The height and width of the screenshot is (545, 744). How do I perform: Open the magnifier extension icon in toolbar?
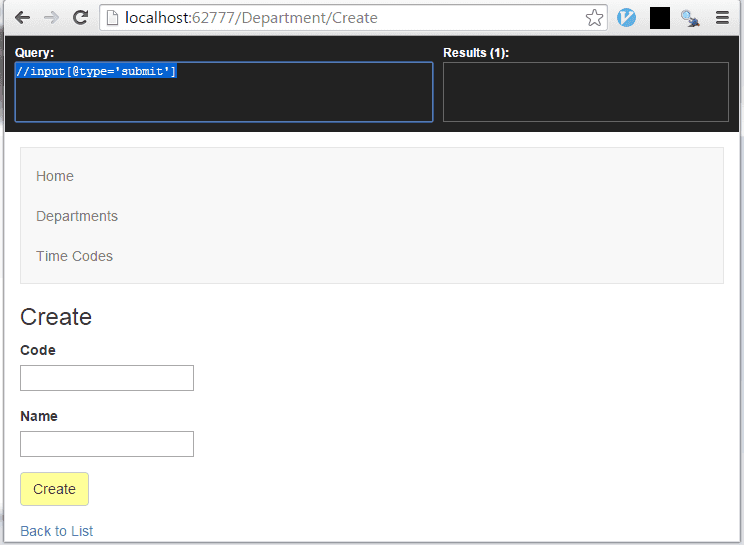click(690, 18)
